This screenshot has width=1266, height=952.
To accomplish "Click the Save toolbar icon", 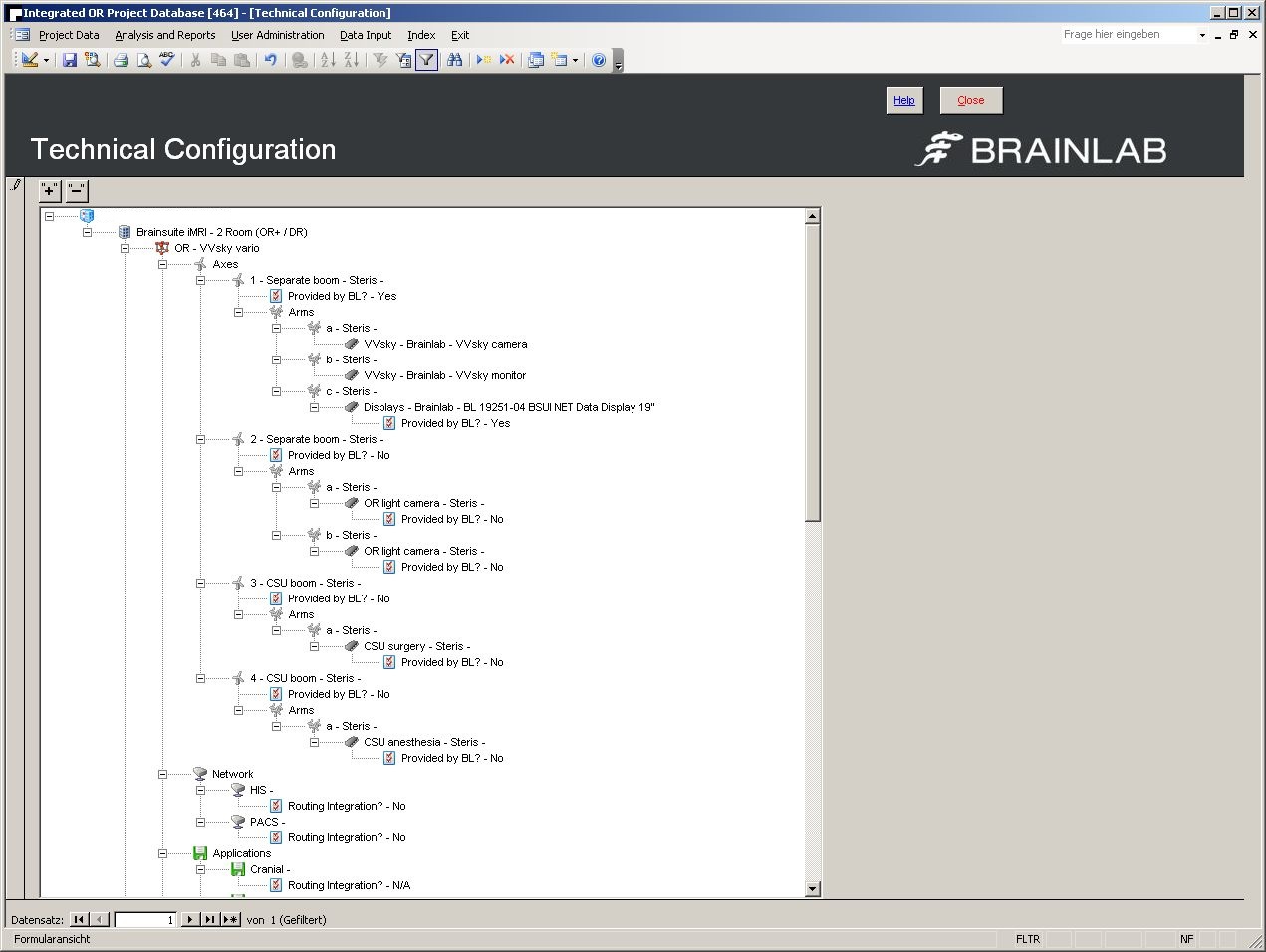I will coord(70,60).
